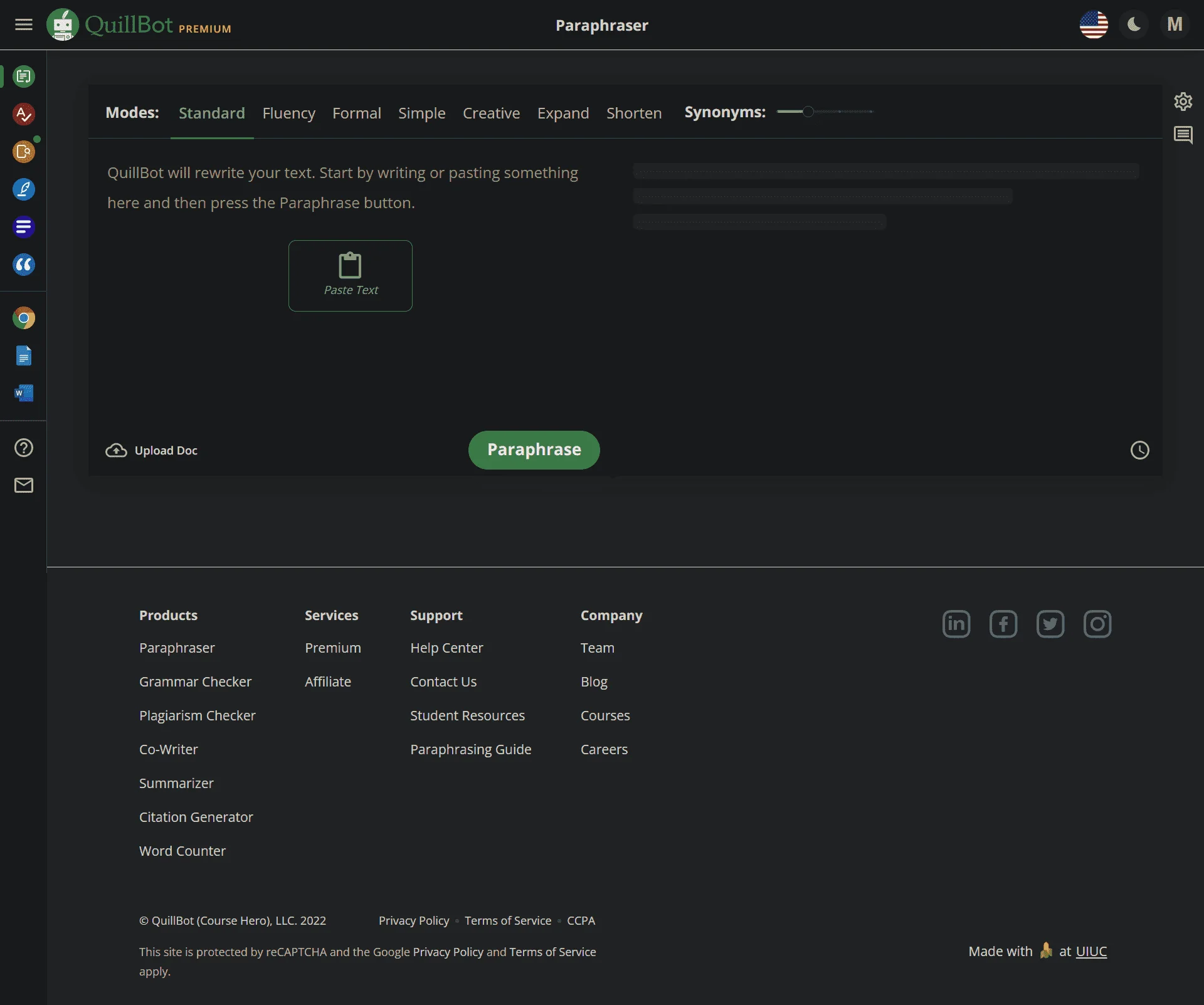Open Student Resources link
This screenshot has width=1204, height=1005.
coord(467,715)
